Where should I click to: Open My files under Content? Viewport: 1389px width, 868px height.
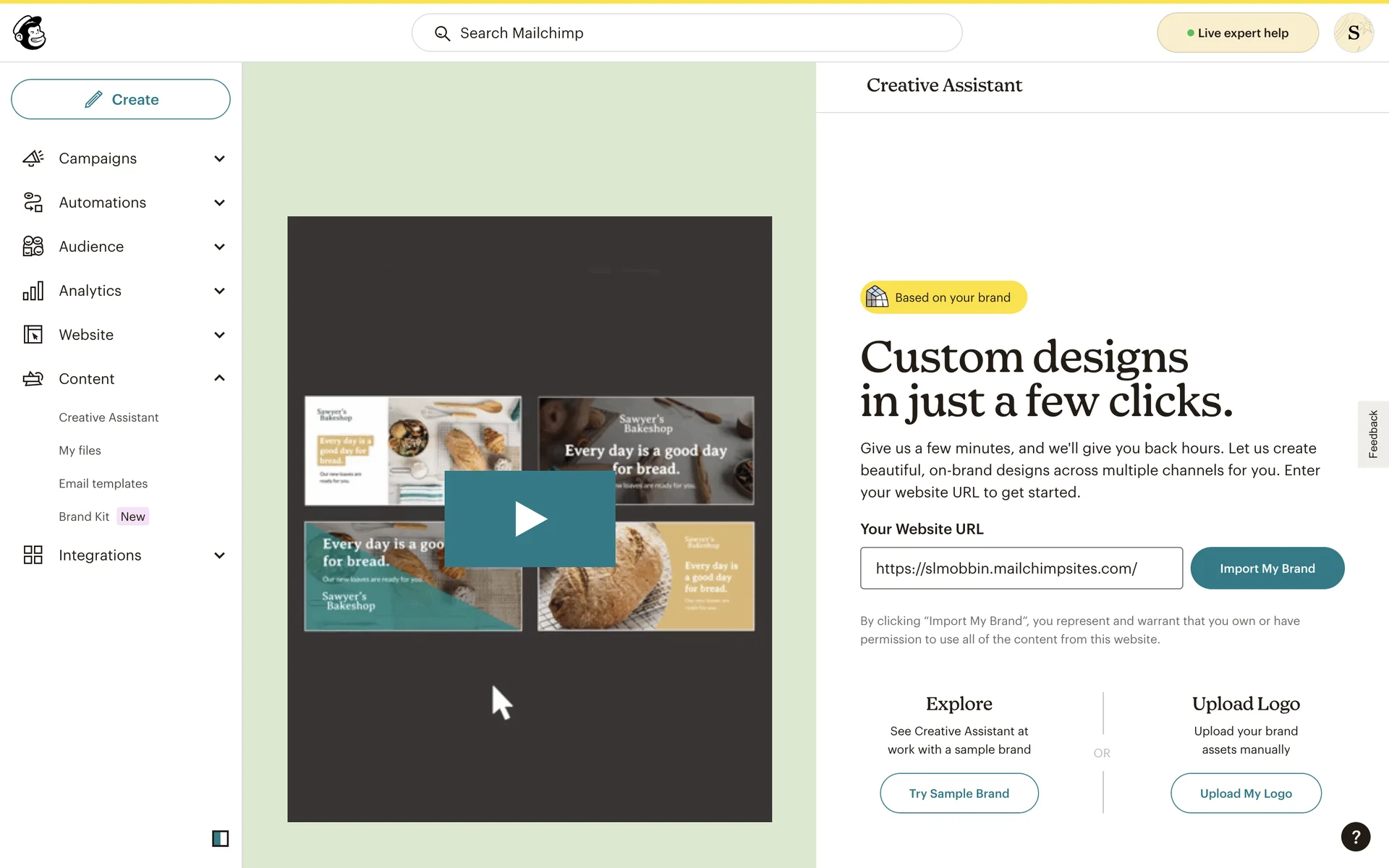[80, 451]
